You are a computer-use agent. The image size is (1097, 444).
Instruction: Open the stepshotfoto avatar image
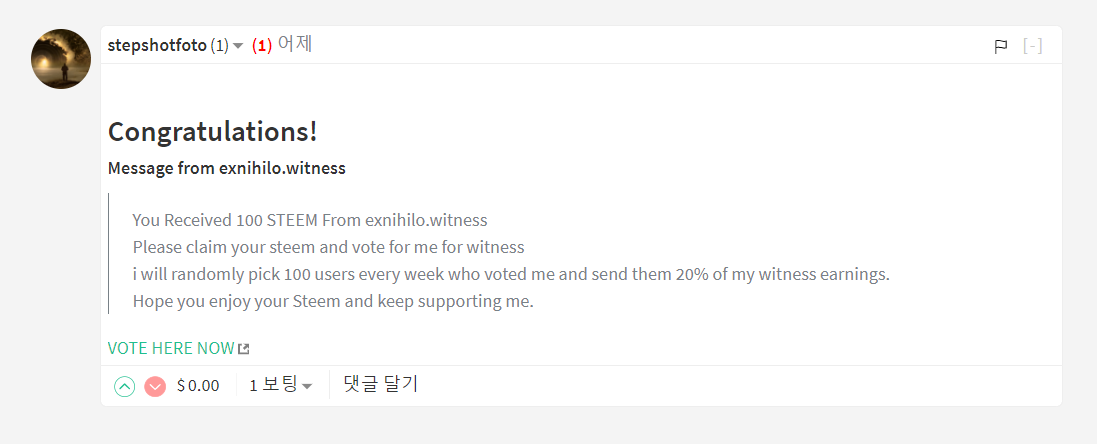click(61, 59)
